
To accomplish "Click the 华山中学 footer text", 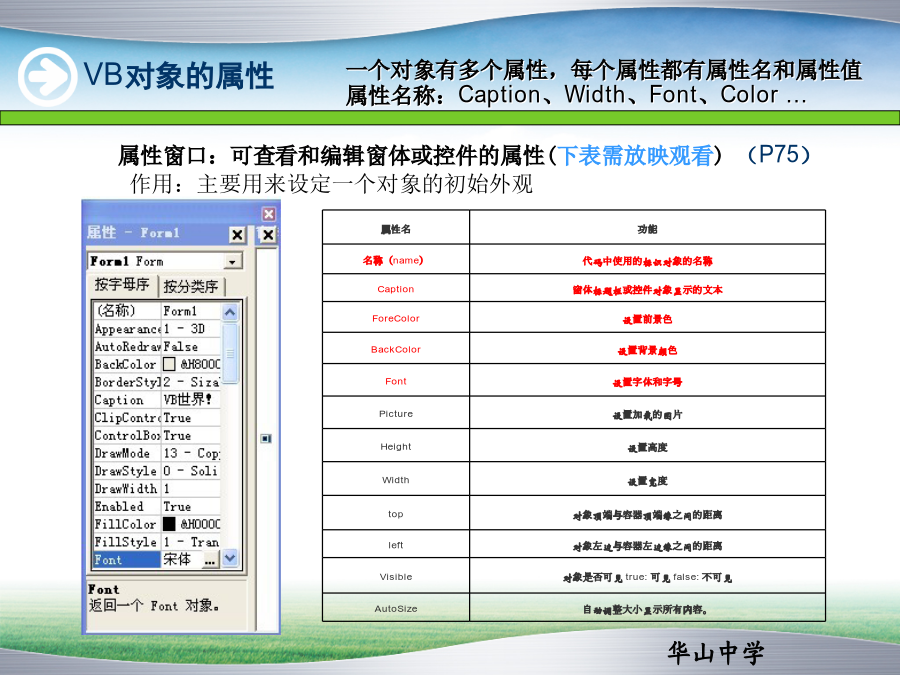I will 716,653.
